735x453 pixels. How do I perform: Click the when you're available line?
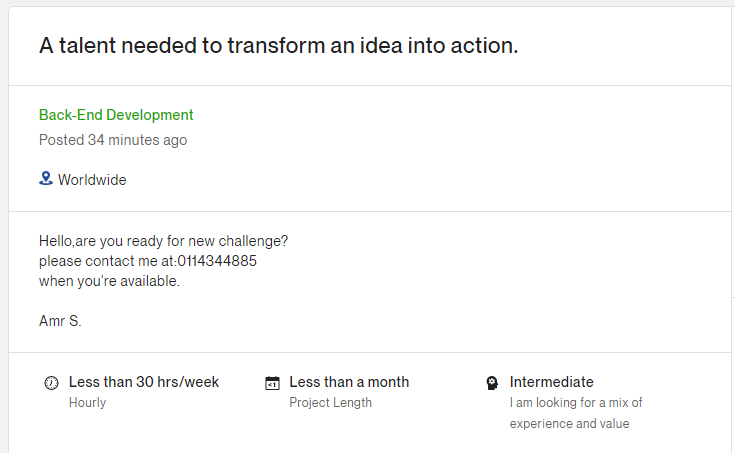pyautogui.click(x=109, y=281)
